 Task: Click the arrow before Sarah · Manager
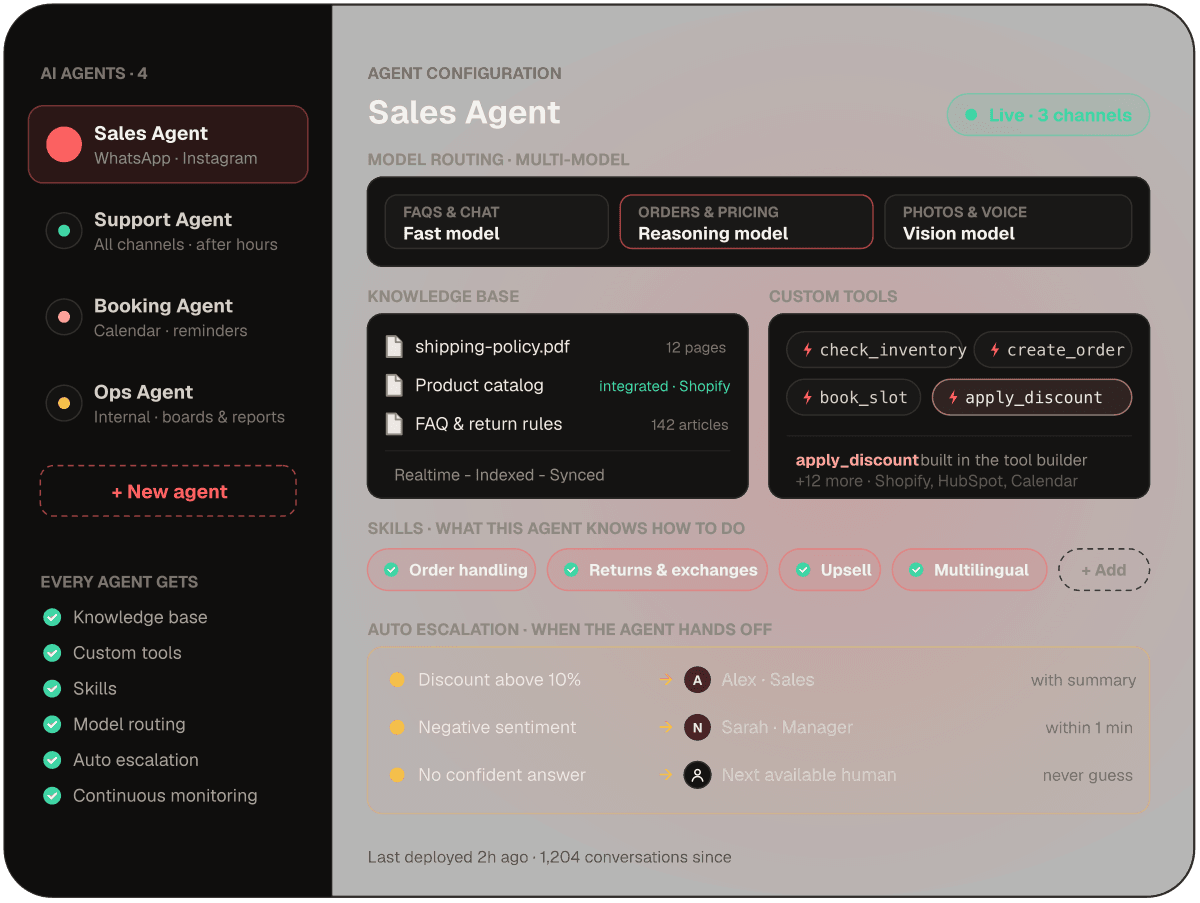click(x=666, y=727)
